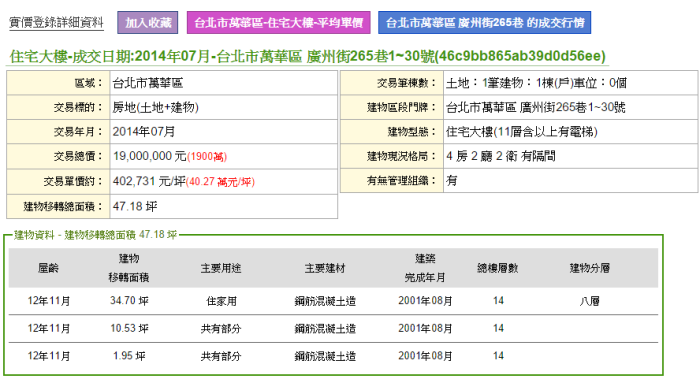Select the total price 19,000,000 元

[150, 156]
